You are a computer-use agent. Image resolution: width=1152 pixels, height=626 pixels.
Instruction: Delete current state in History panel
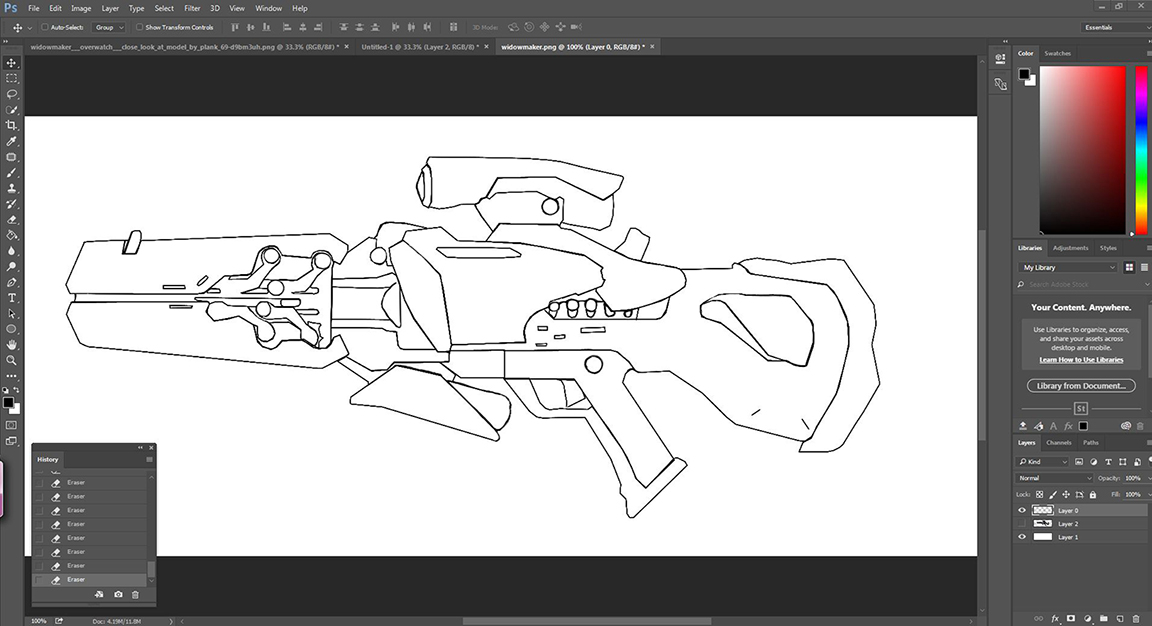tap(135, 594)
